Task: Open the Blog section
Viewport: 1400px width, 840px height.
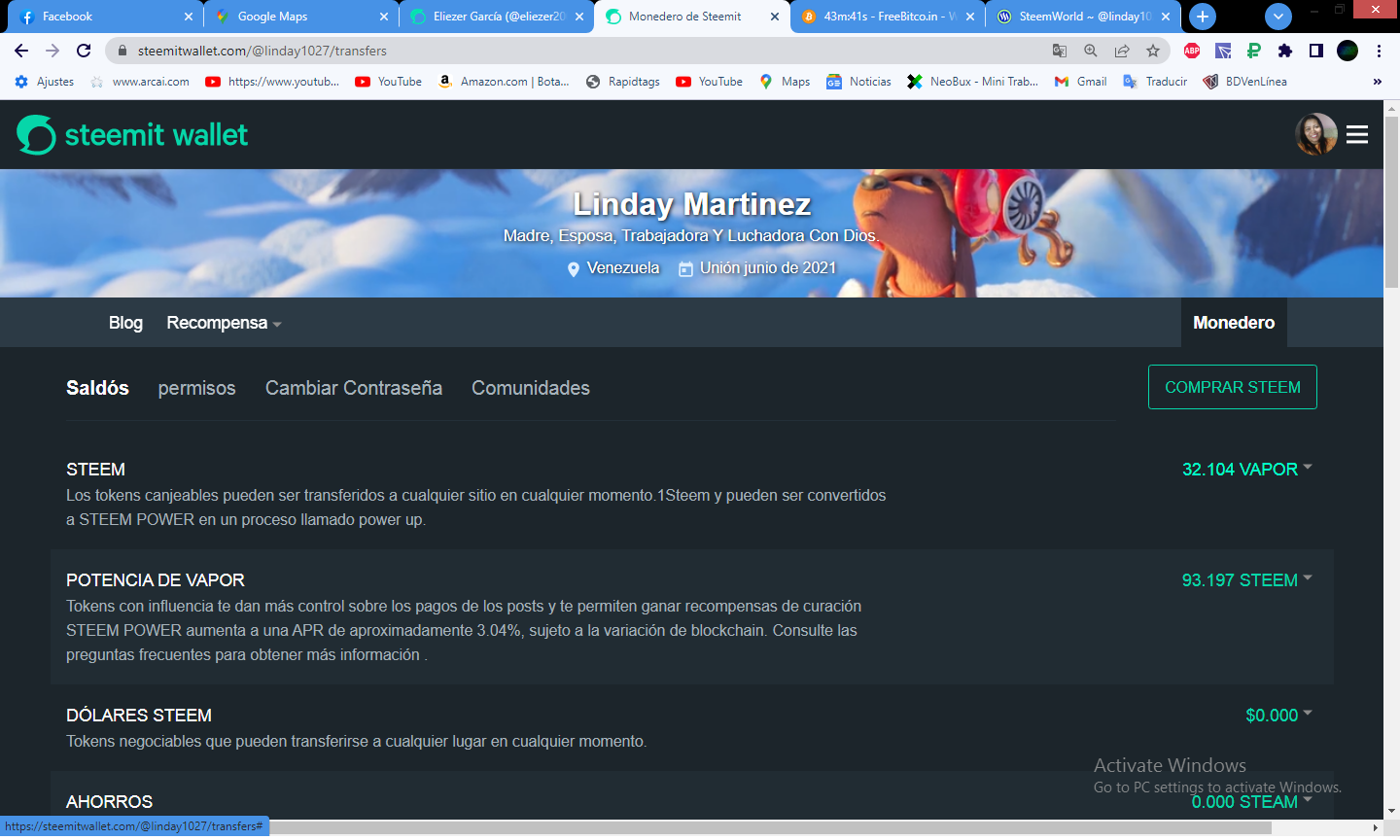Action: [x=125, y=323]
